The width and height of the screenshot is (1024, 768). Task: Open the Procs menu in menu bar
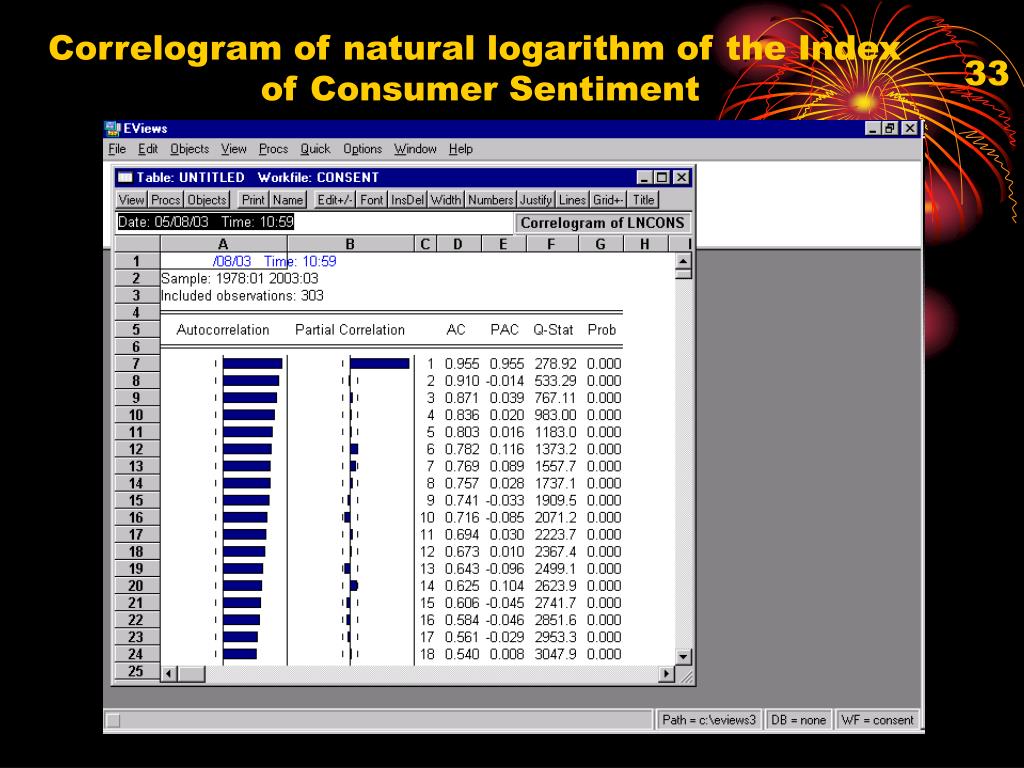tap(273, 149)
